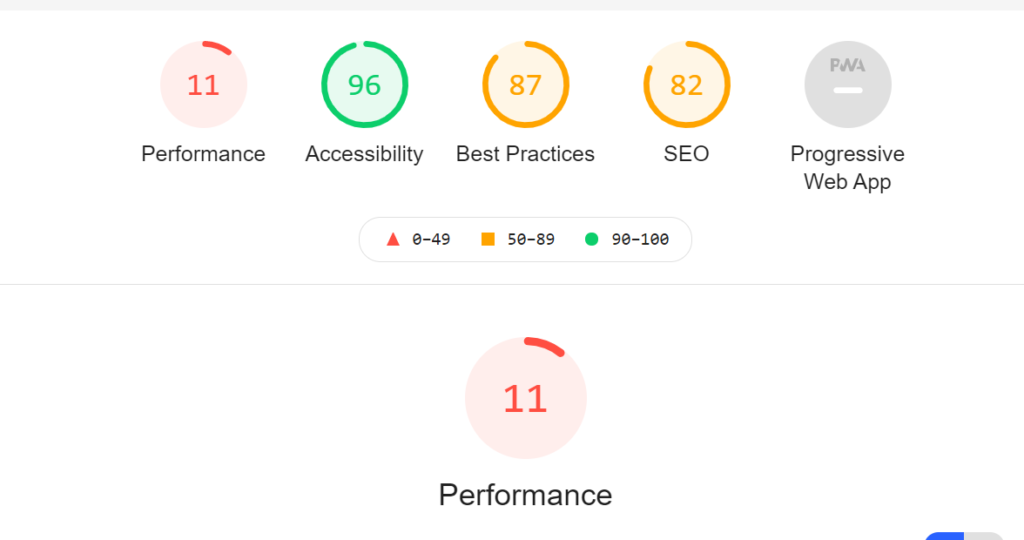Open the top Performance score gauge showing 11

click(203, 84)
